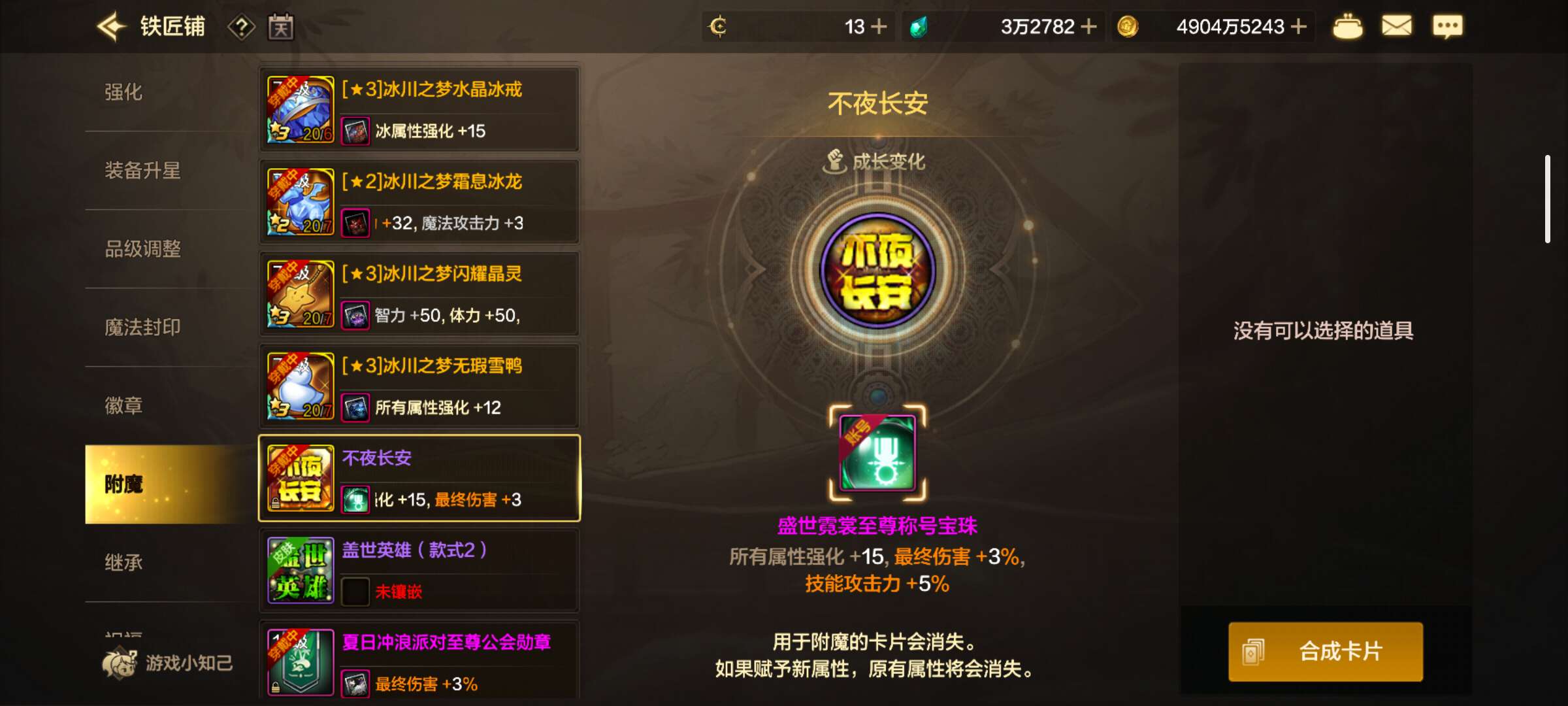Click the vertical scrollbar on right panel
Viewport: 1568px width, 706px height.
[x=1547, y=199]
